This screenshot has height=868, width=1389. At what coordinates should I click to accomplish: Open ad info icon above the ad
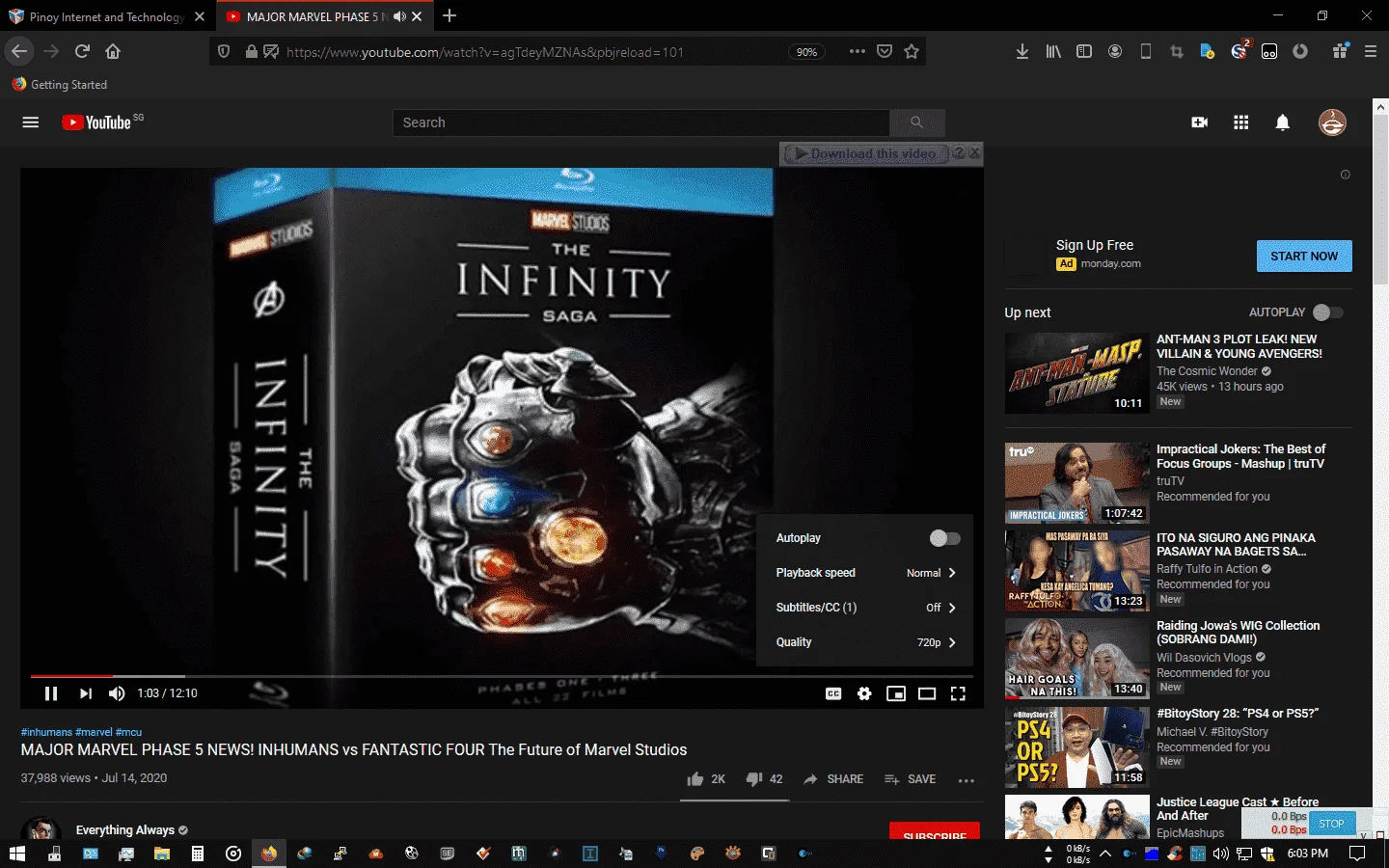click(x=1345, y=175)
